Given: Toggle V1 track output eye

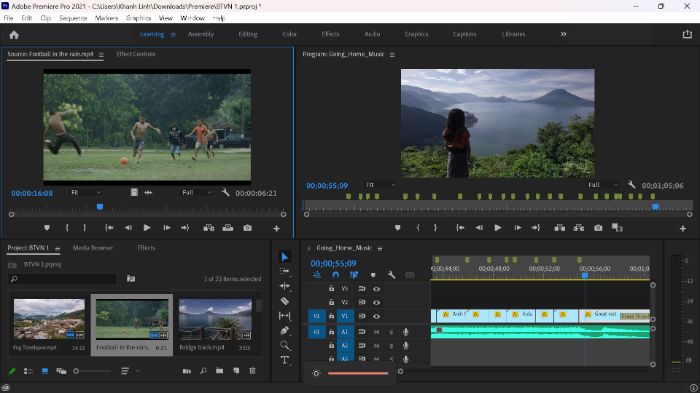Looking at the screenshot, I should pyautogui.click(x=376, y=316).
